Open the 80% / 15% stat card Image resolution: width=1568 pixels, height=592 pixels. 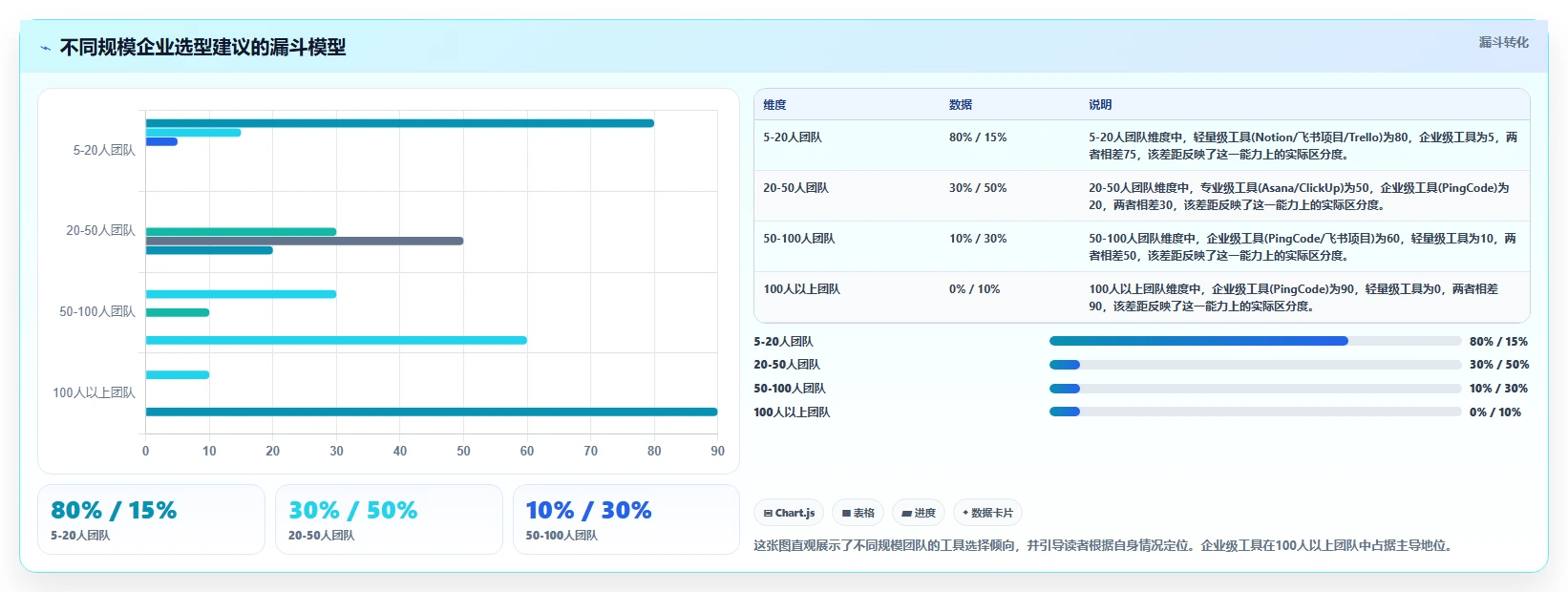click(x=151, y=519)
